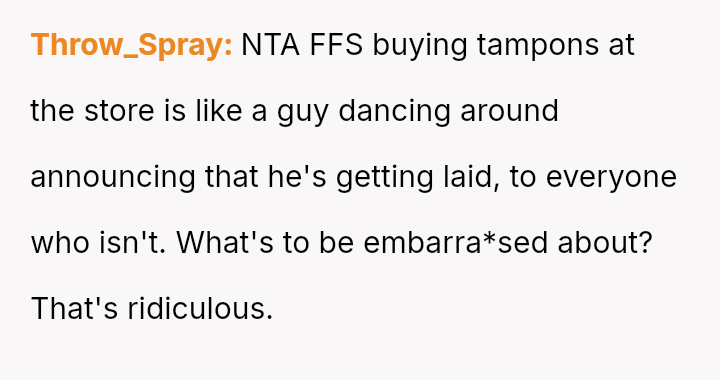720x380 pixels.
Task: Click the word "buying" in first line
Action: (420, 46)
